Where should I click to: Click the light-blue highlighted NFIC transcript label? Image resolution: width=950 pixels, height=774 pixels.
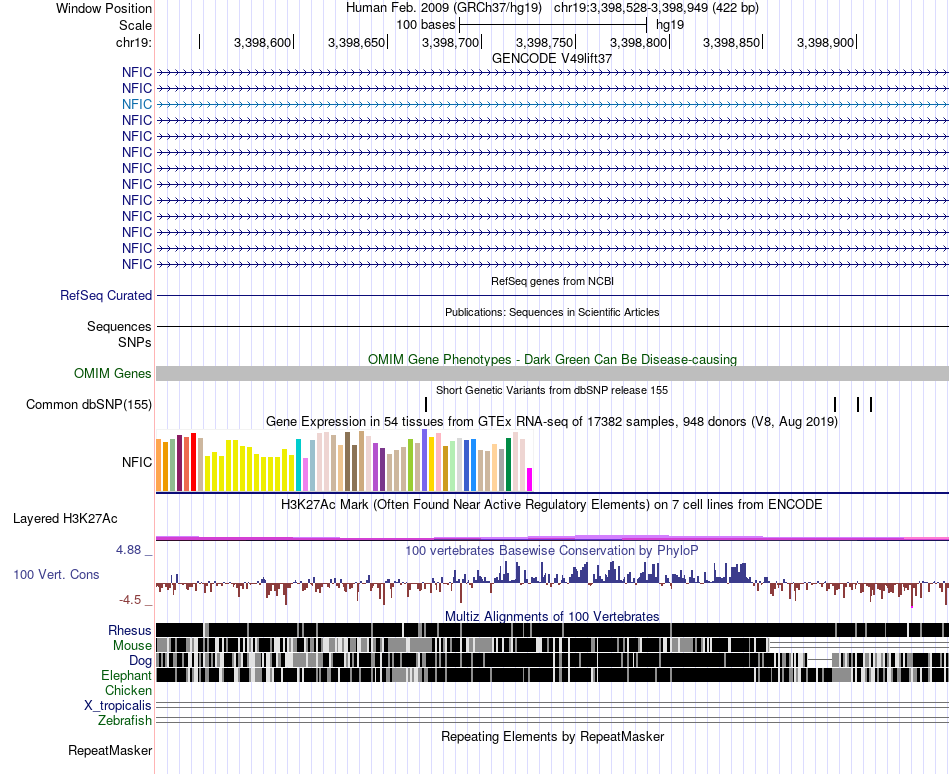[x=136, y=104]
